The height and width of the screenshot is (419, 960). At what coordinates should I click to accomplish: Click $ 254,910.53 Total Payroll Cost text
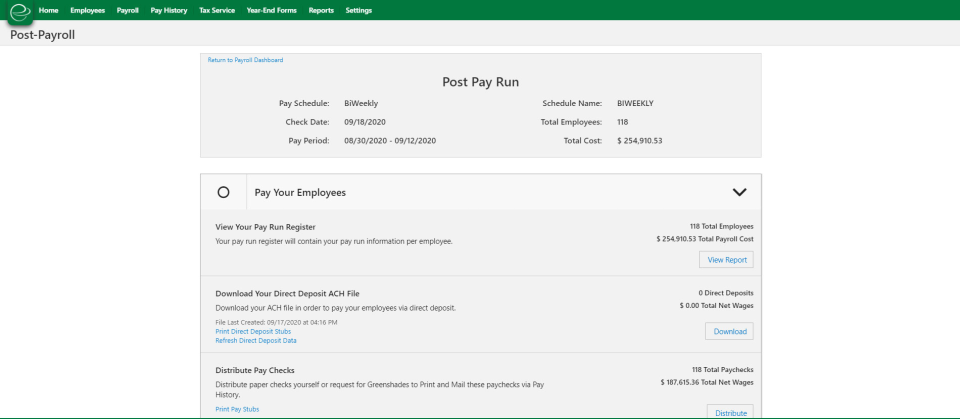(705, 239)
